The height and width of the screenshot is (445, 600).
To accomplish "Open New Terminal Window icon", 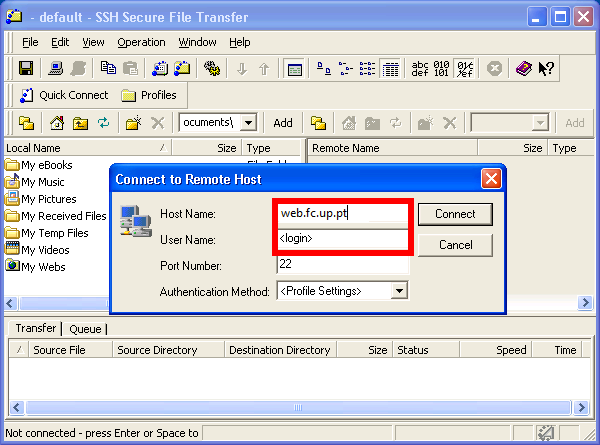I will coord(160,68).
